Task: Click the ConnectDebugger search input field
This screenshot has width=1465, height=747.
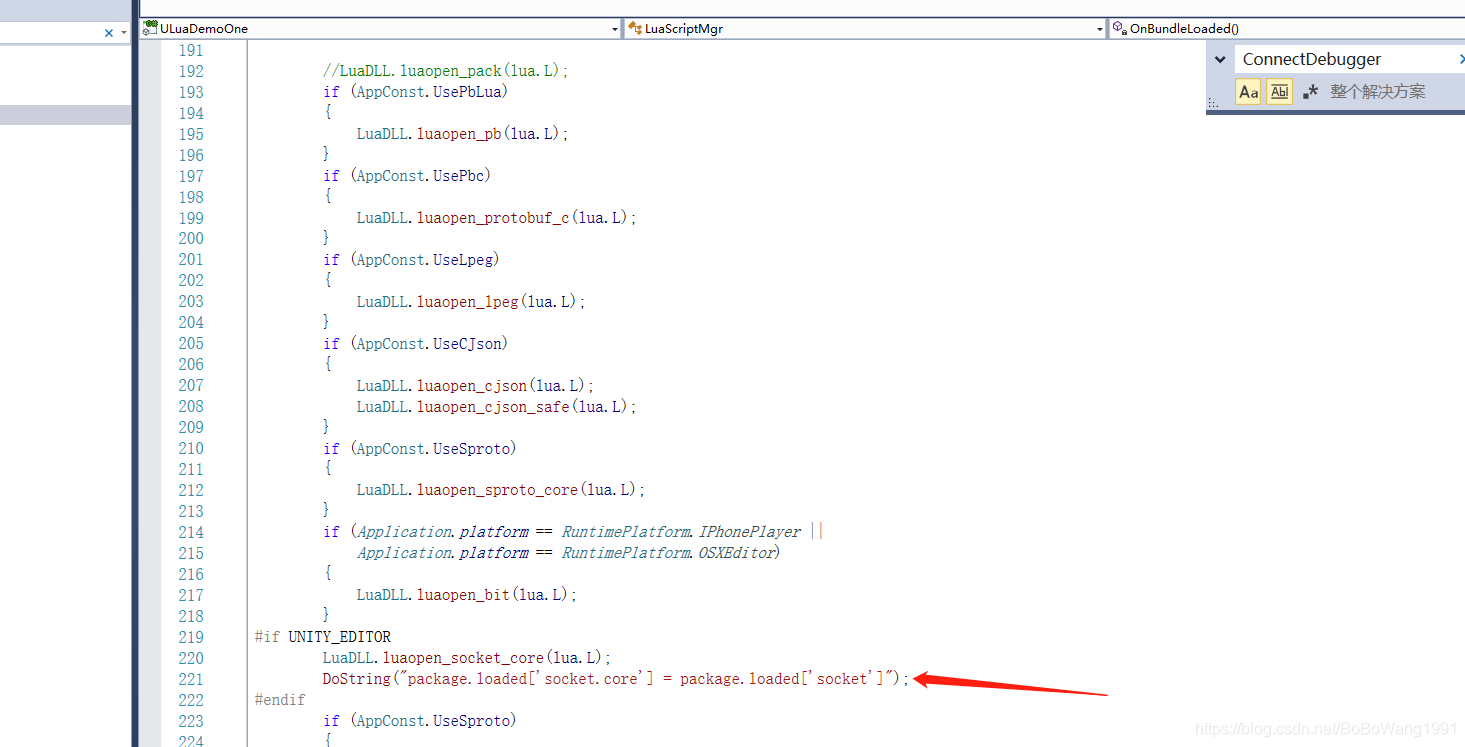Action: pyautogui.click(x=1345, y=60)
